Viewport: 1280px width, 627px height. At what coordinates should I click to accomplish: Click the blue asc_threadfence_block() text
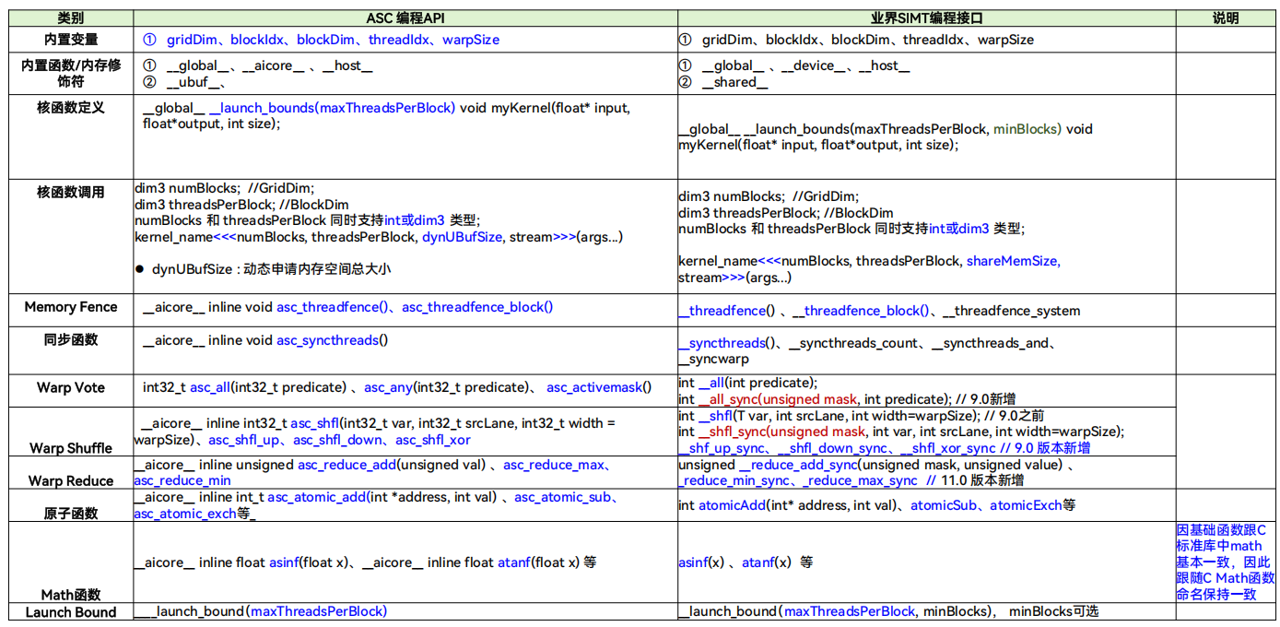pos(477,307)
